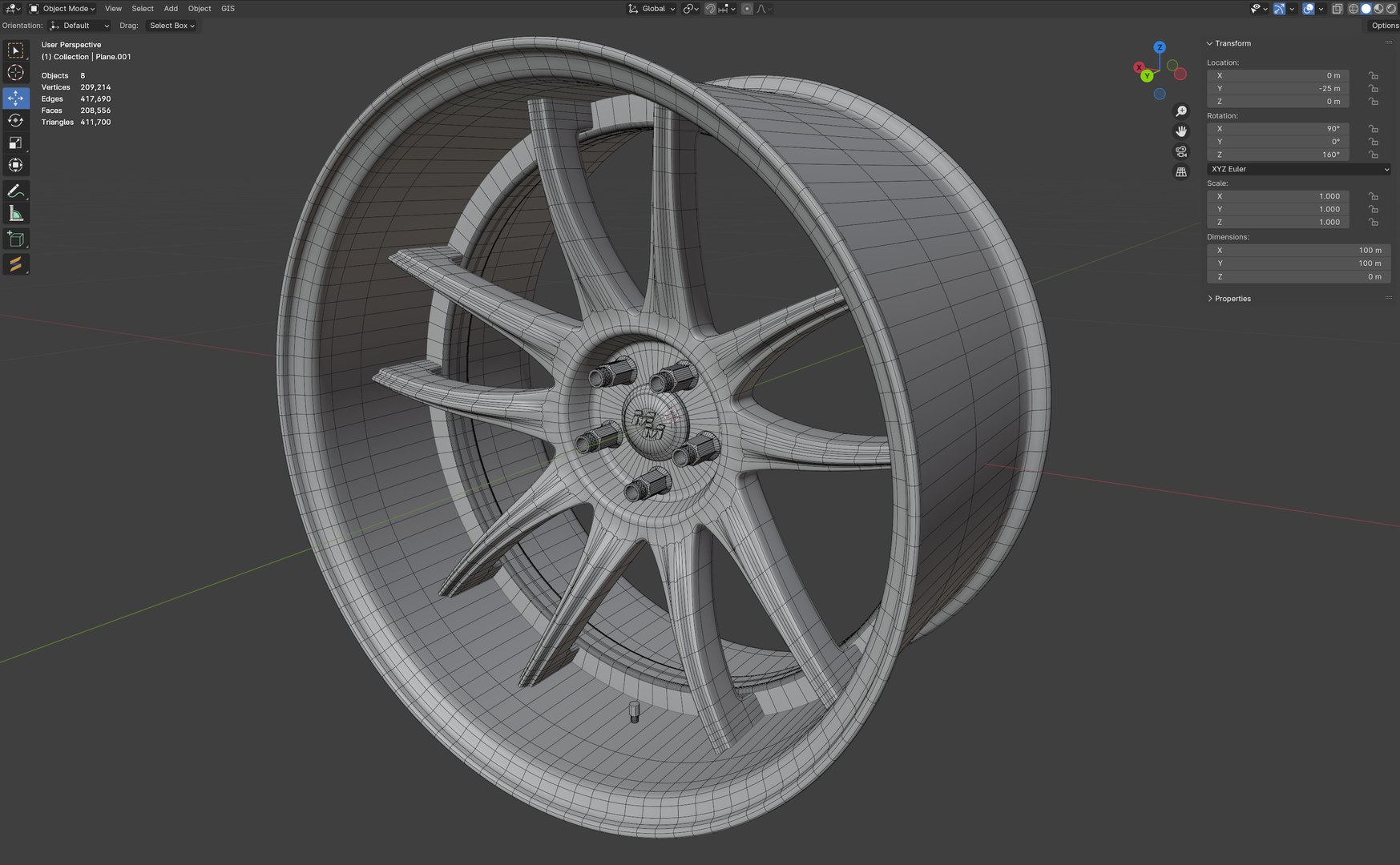The height and width of the screenshot is (865, 1400).
Task: Click the Dimensions Y field showing 100 m
Action: coord(1298,263)
